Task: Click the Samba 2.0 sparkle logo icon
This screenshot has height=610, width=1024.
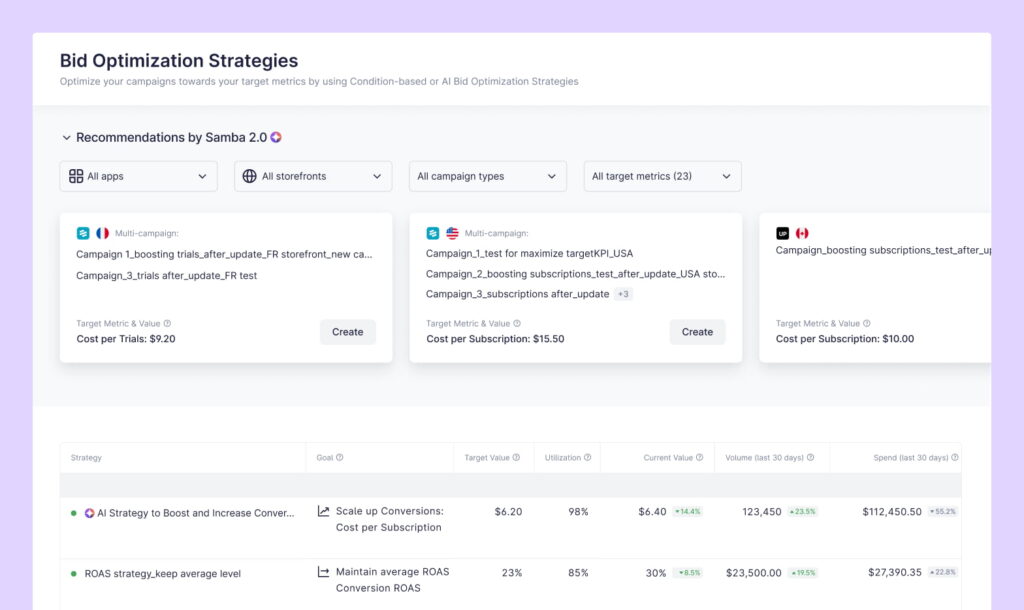Action: pos(276,137)
